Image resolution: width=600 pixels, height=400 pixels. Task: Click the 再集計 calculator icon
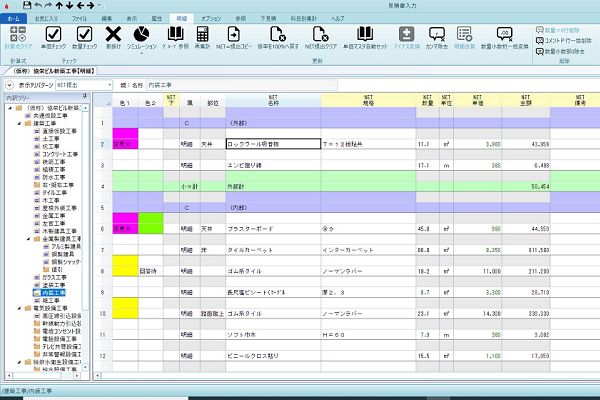click(x=202, y=34)
